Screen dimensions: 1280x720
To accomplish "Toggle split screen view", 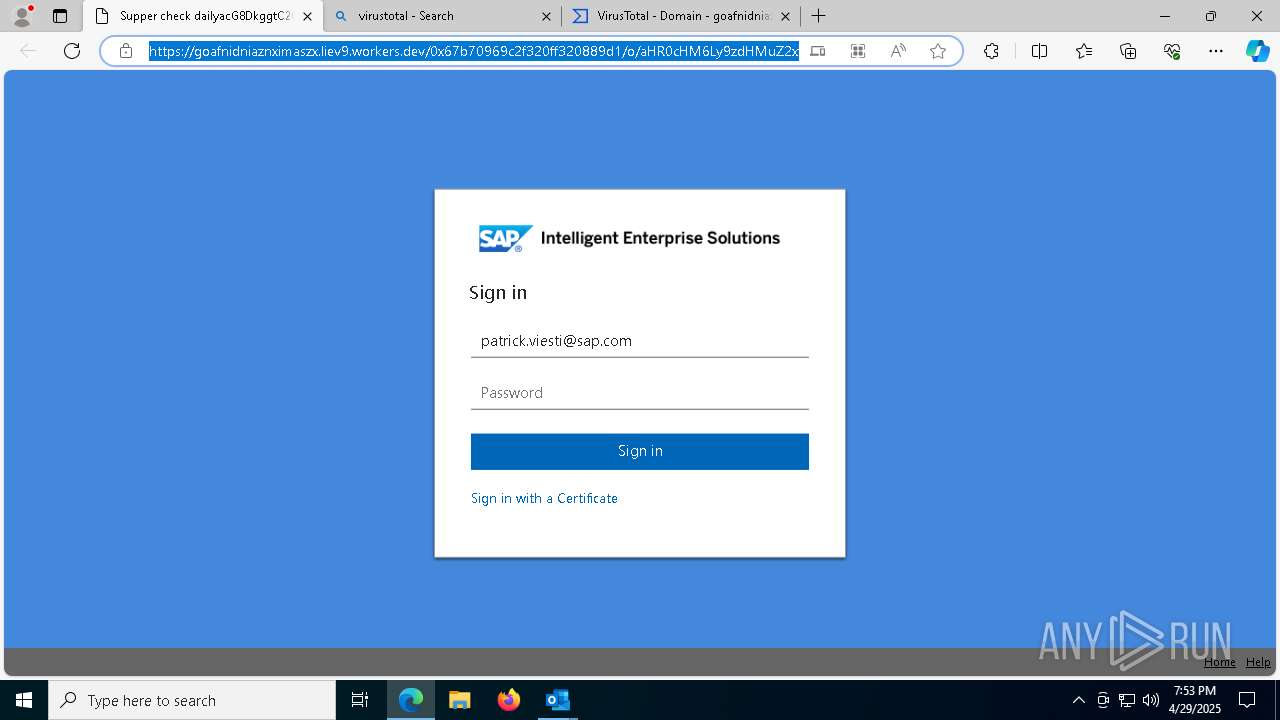I will 1039,51.
